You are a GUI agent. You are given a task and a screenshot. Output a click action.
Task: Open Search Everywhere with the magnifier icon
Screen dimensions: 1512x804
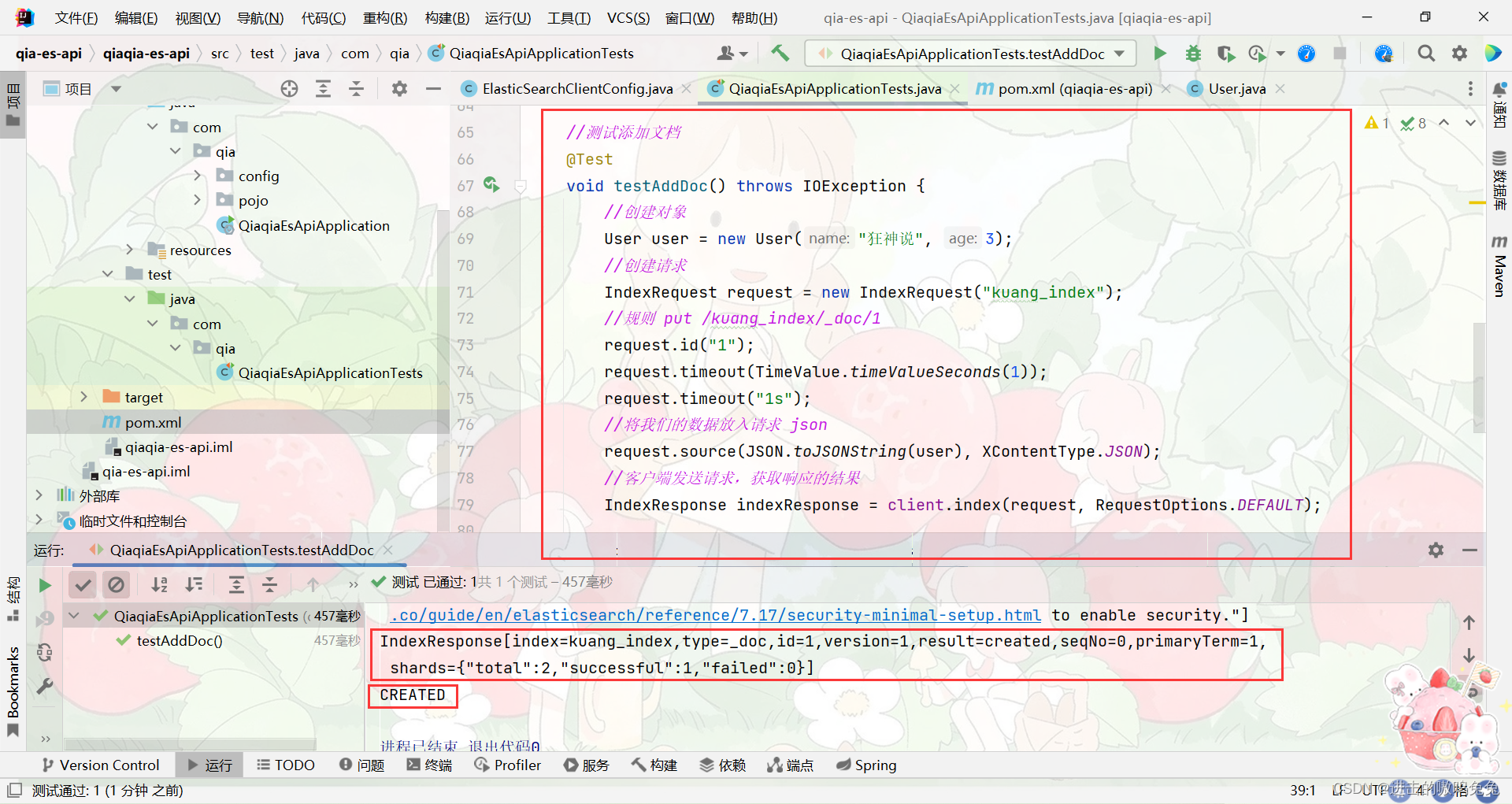click(x=1426, y=54)
